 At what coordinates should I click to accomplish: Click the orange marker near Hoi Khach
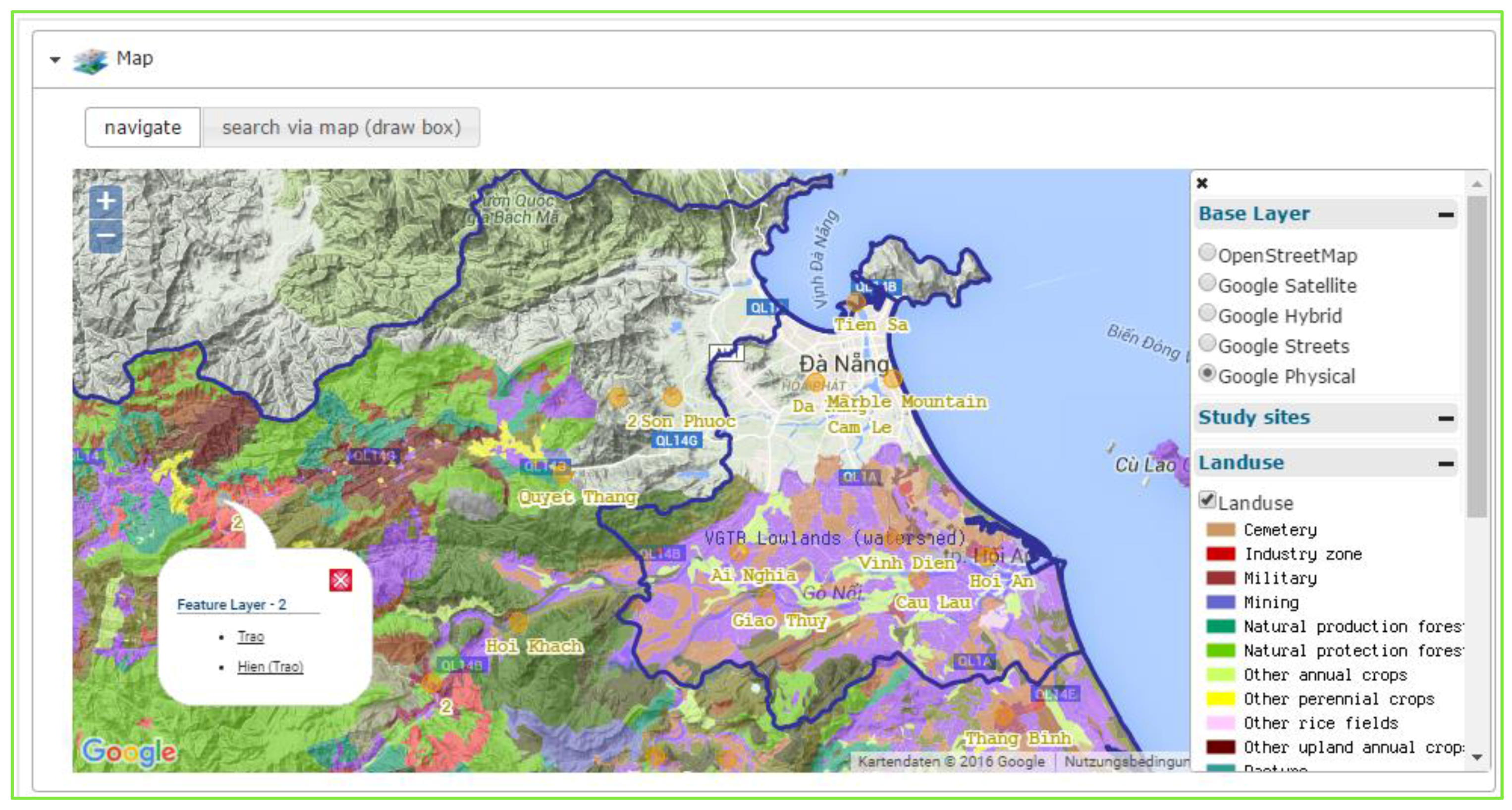tap(517, 622)
